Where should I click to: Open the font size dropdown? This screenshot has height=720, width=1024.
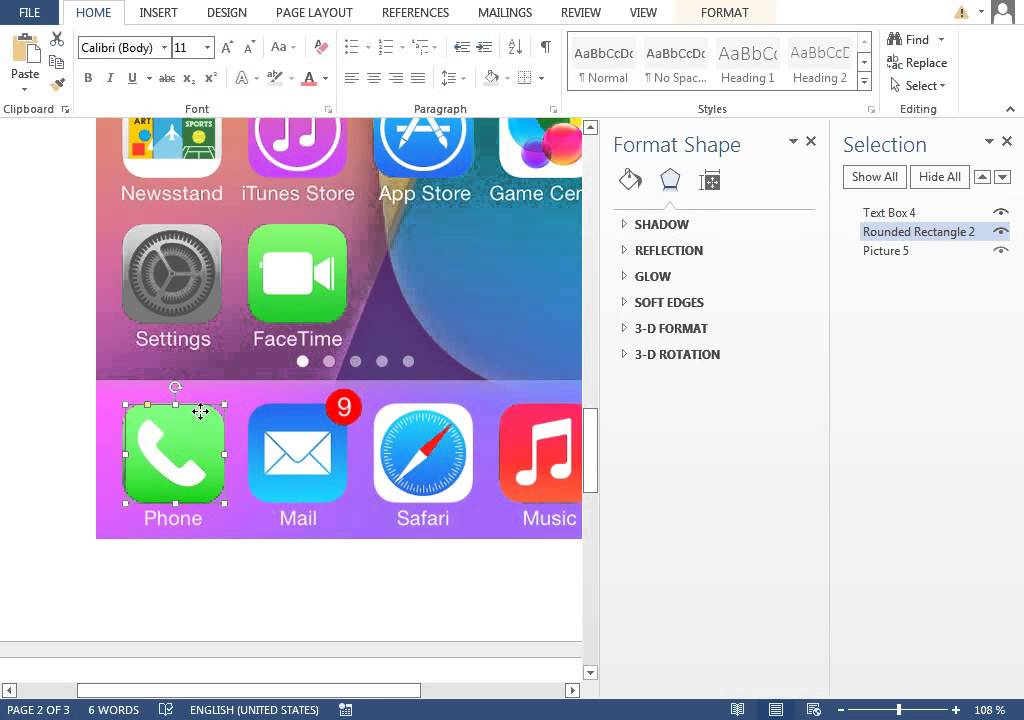tap(207, 47)
